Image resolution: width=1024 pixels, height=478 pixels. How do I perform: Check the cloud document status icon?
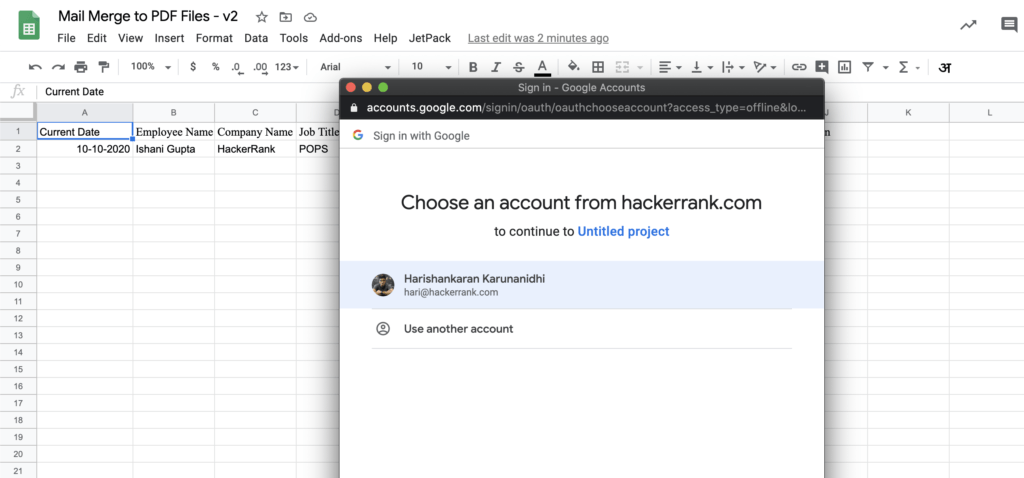(x=310, y=17)
